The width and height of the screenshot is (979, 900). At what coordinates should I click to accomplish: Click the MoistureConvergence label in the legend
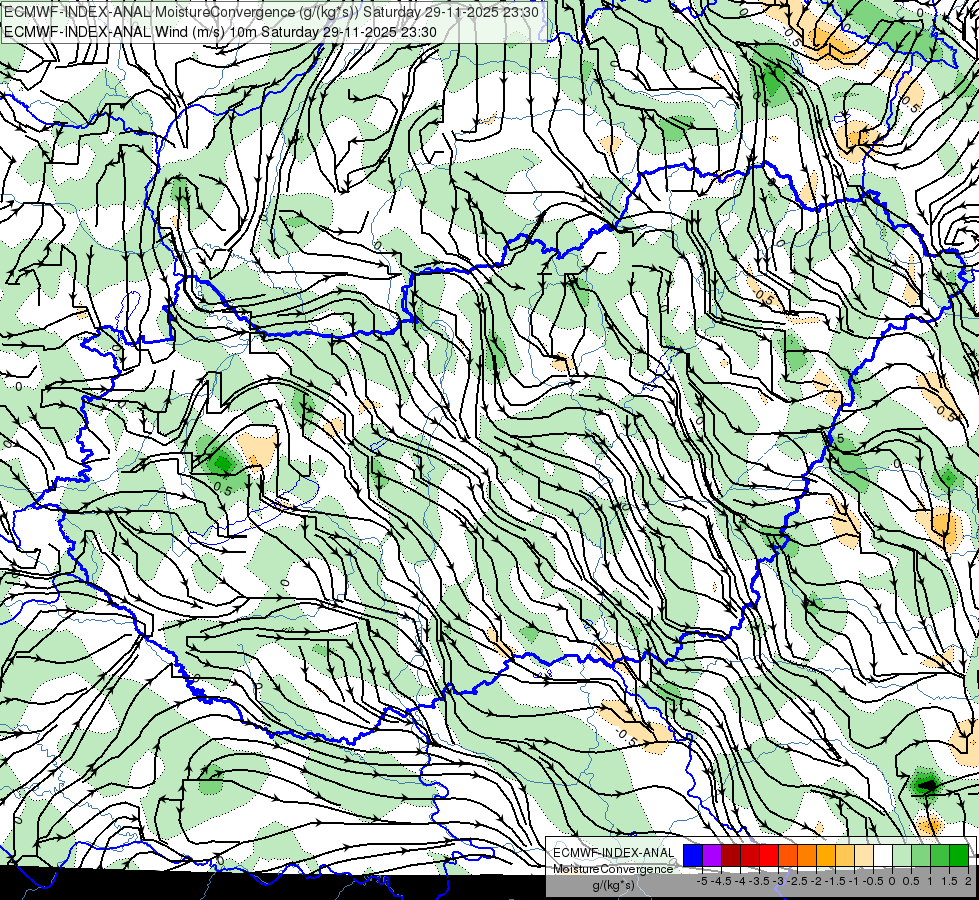[x=613, y=869]
